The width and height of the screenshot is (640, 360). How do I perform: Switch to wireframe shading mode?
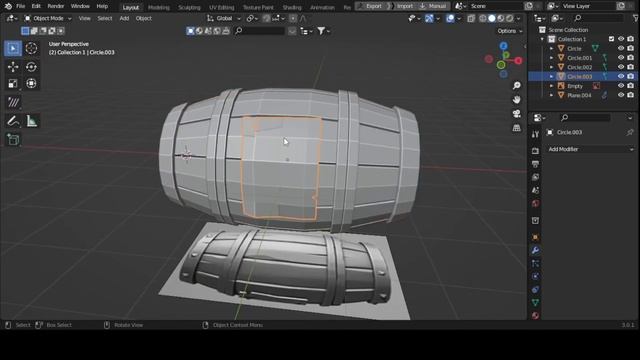[x=483, y=18]
